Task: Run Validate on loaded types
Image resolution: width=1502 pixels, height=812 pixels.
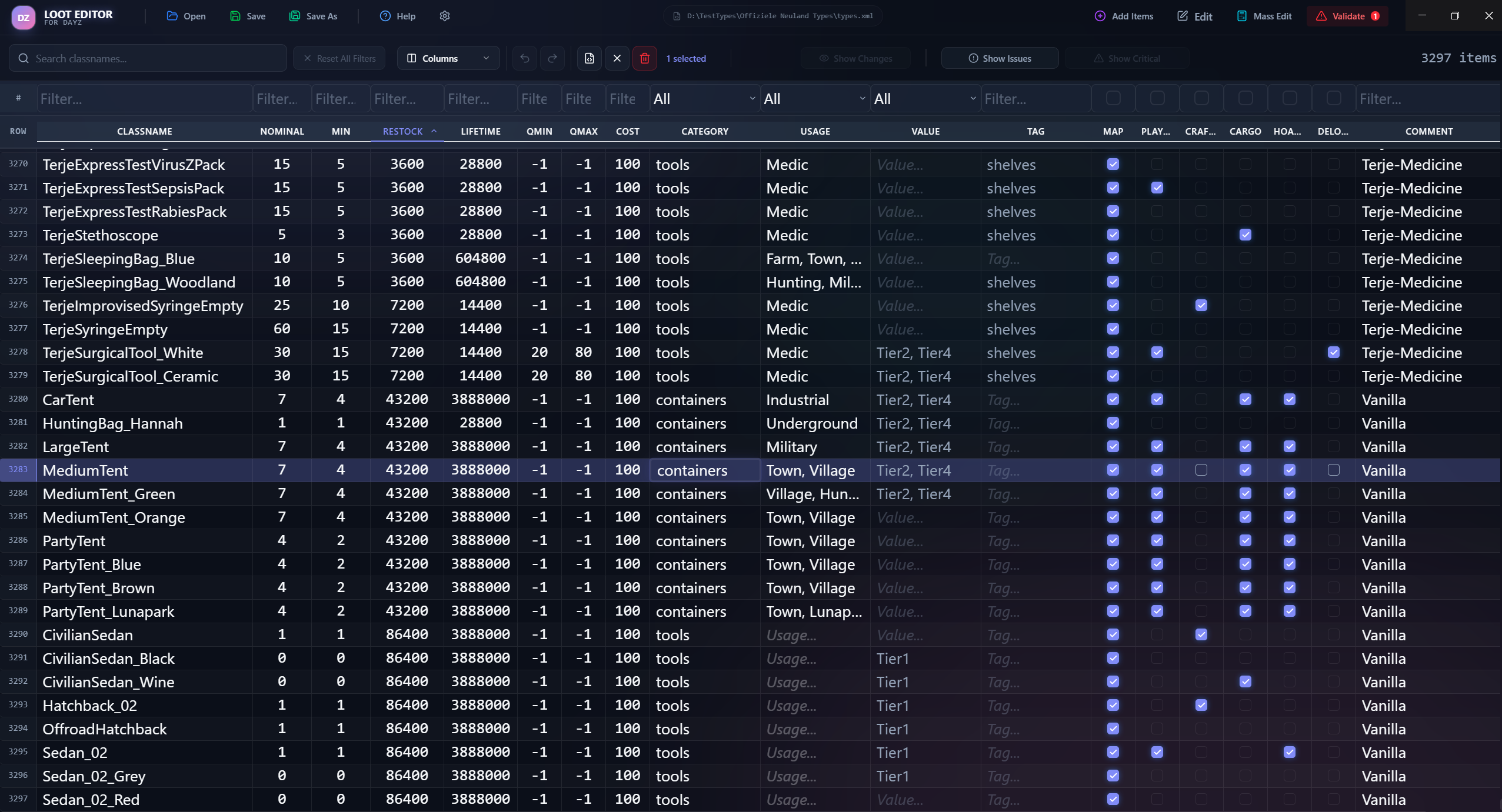Action: tap(1347, 16)
